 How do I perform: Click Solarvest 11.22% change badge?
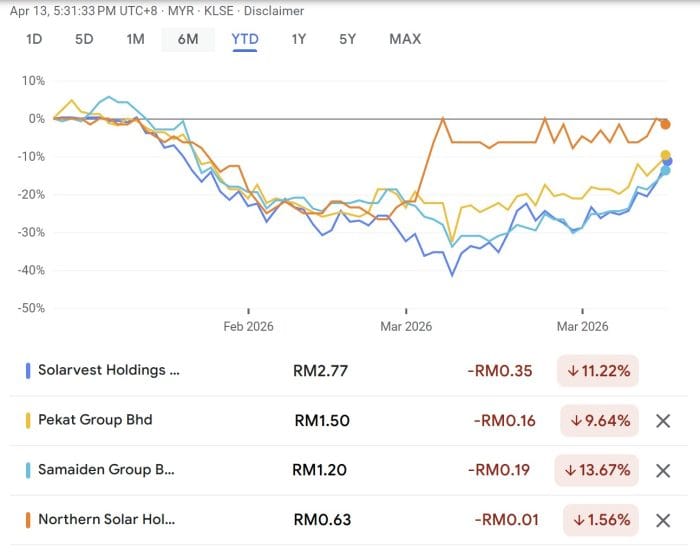(598, 371)
